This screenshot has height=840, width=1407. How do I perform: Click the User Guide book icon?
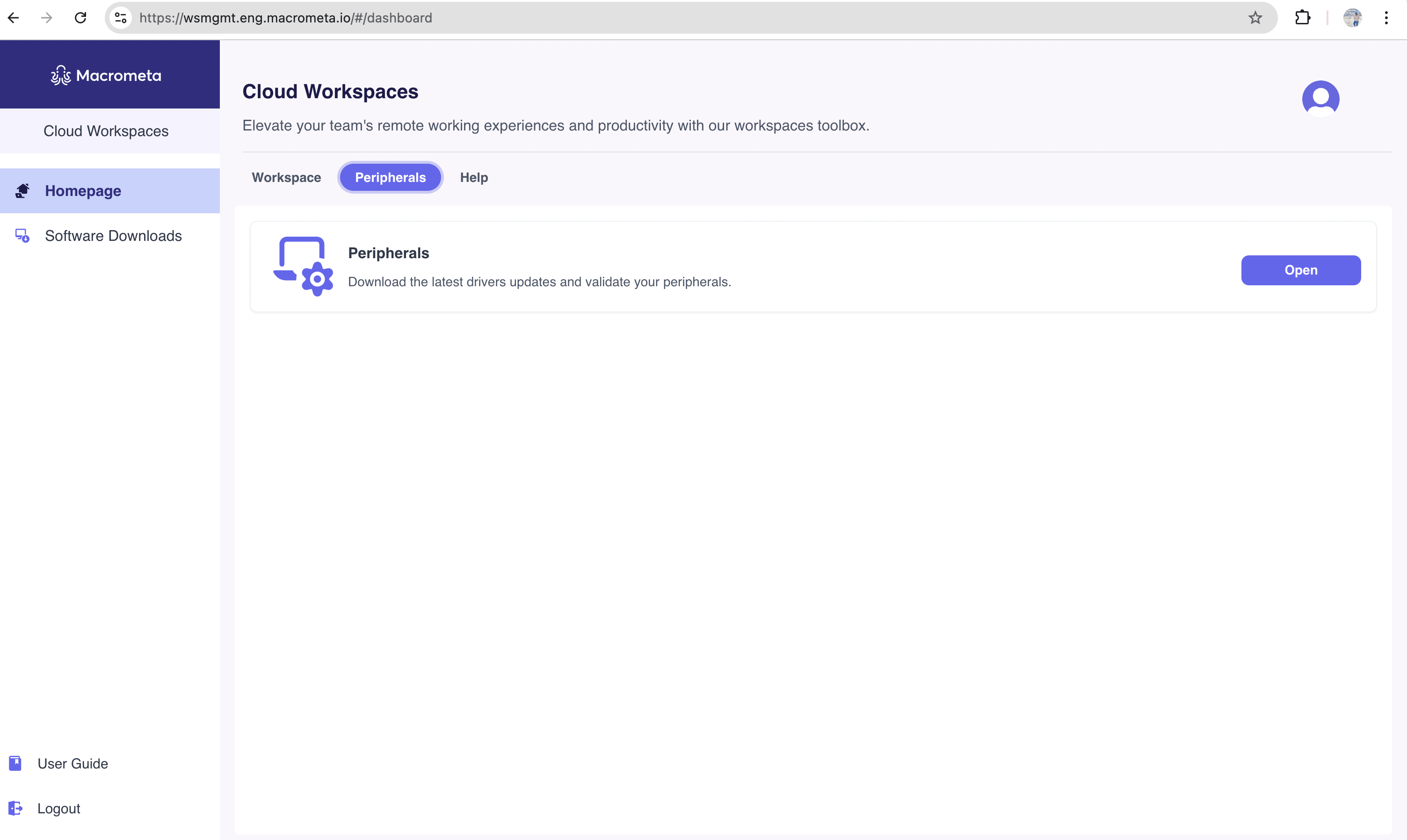[x=15, y=763]
